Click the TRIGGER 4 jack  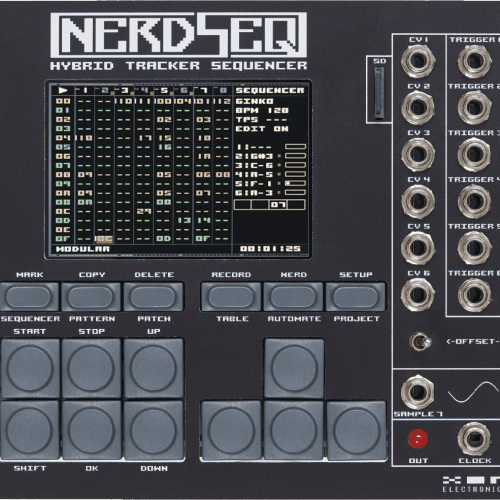(x=474, y=201)
